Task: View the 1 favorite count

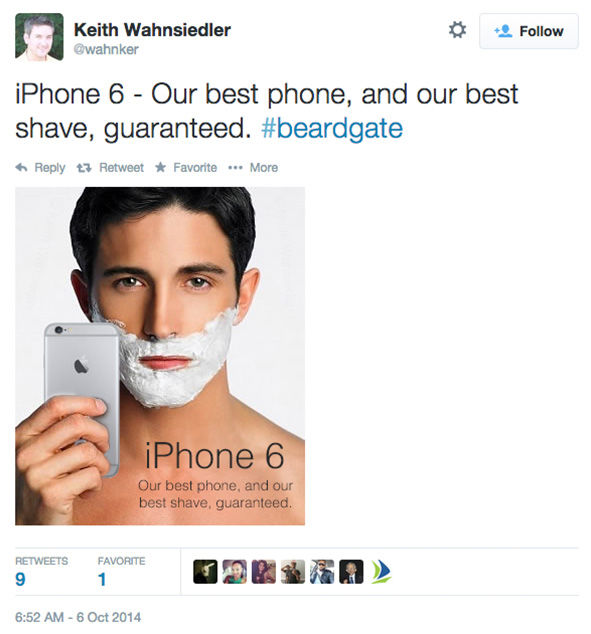Action: pyautogui.click(x=102, y=579)
